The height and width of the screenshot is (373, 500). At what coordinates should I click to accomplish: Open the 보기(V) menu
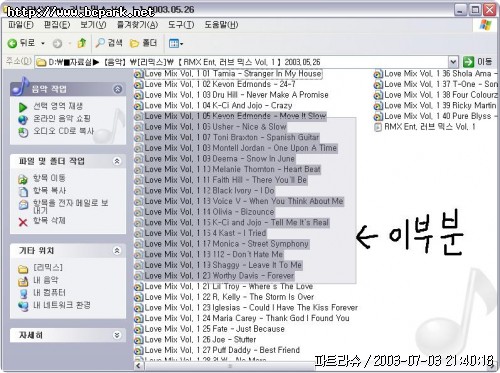93,25
